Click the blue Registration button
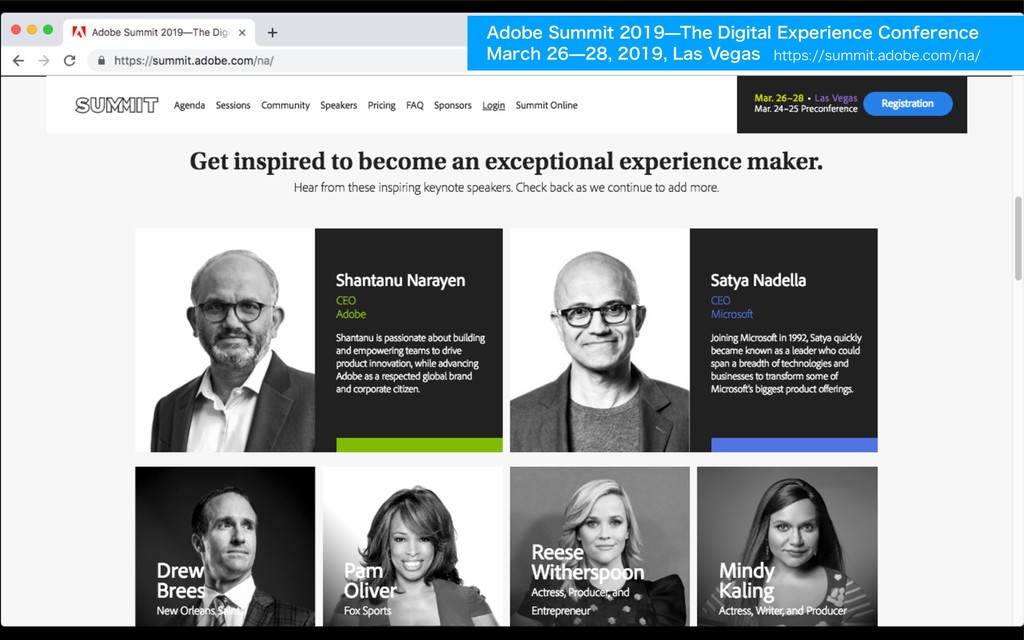1024x640 pixels. pyautogui.click(x=908, y=104)
